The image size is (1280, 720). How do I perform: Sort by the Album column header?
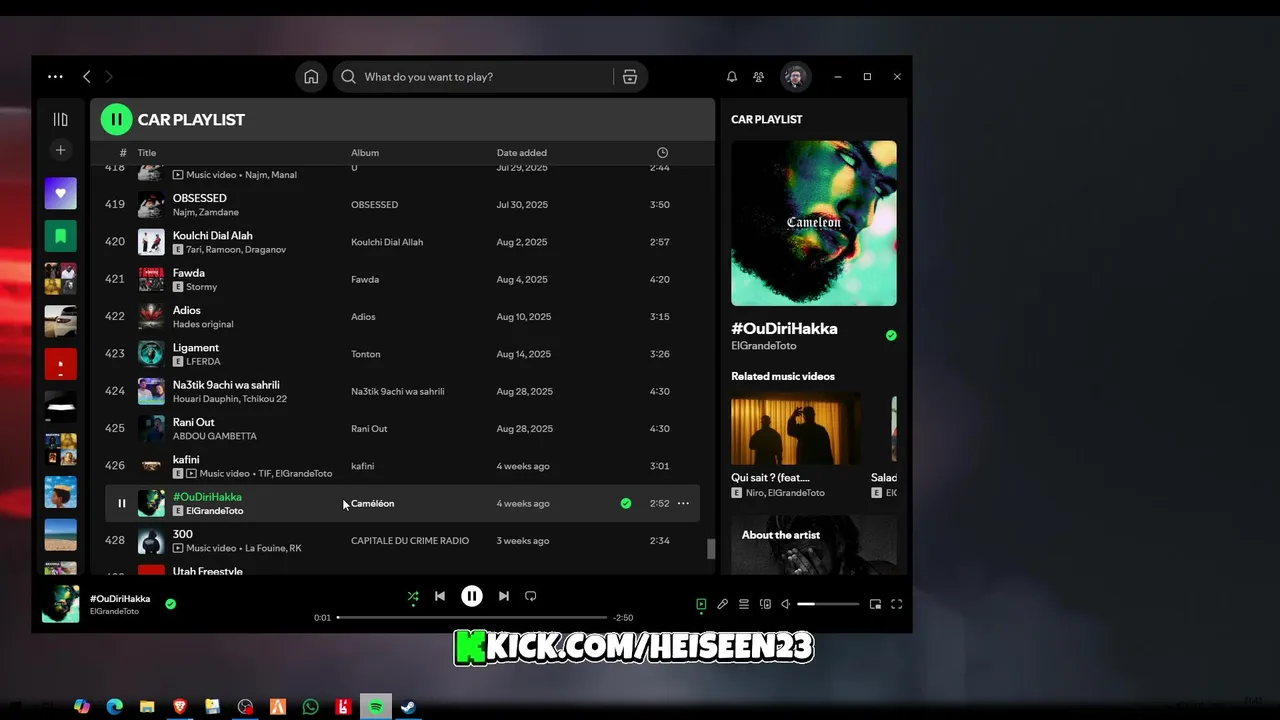(x=365, y=153)
